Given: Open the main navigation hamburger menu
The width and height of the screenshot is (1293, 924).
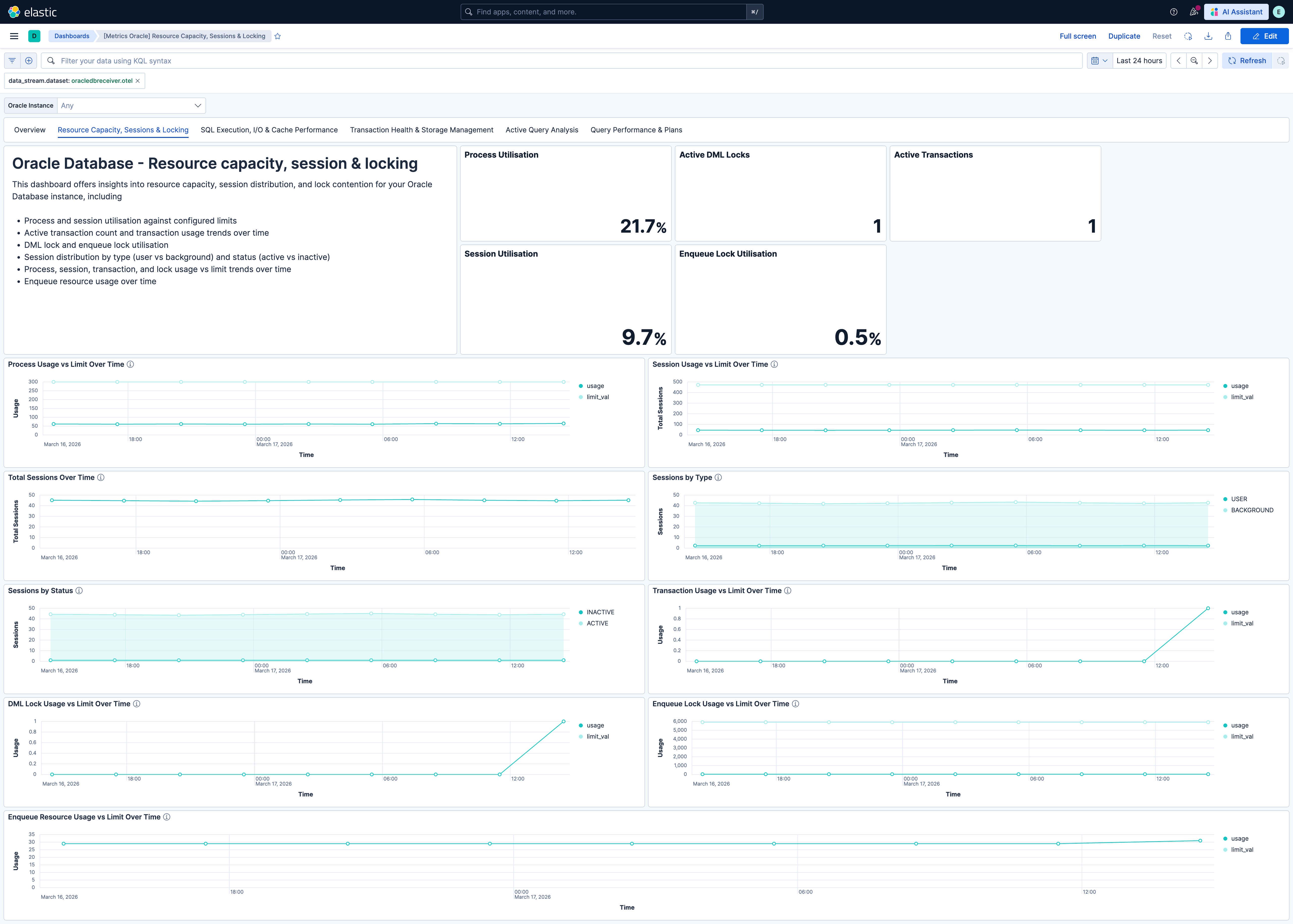Looking at the screenshot, I should click(14, 35).
